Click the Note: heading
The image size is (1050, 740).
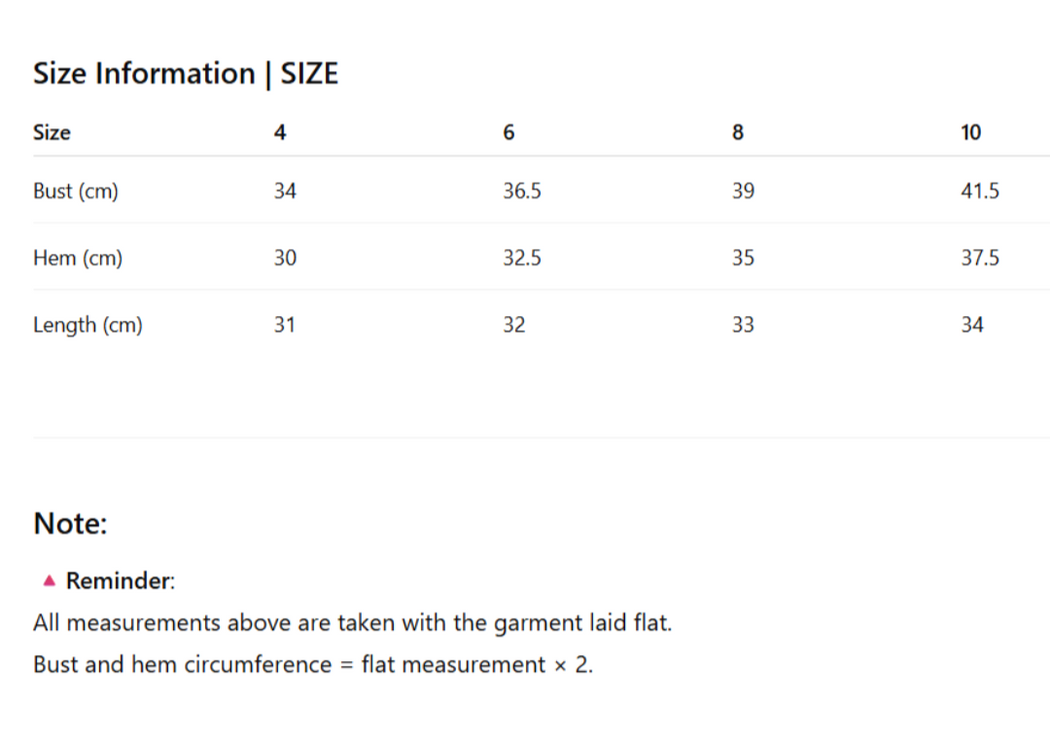[70, 523]
